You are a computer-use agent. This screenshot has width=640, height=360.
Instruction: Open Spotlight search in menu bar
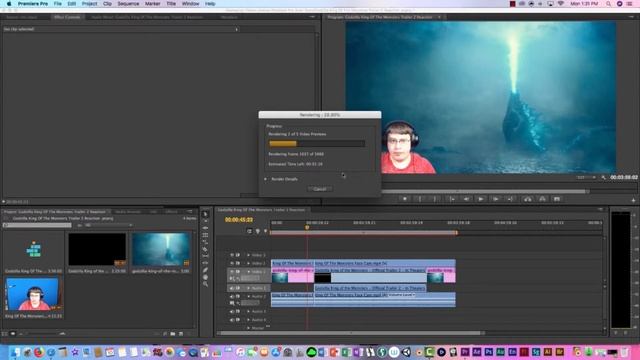[608, 4]
